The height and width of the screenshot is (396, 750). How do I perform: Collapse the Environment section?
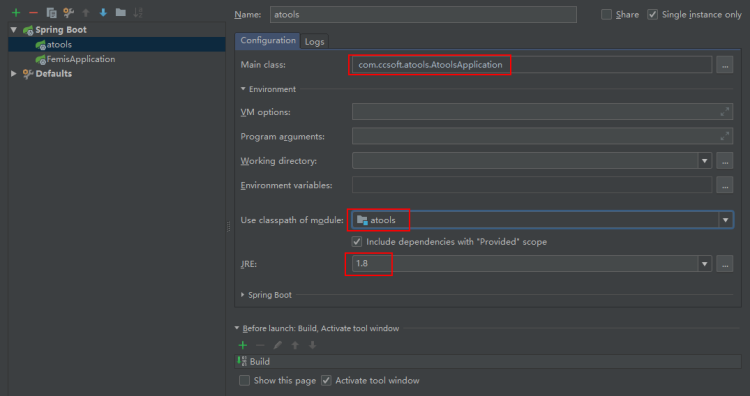pos(243,89)
